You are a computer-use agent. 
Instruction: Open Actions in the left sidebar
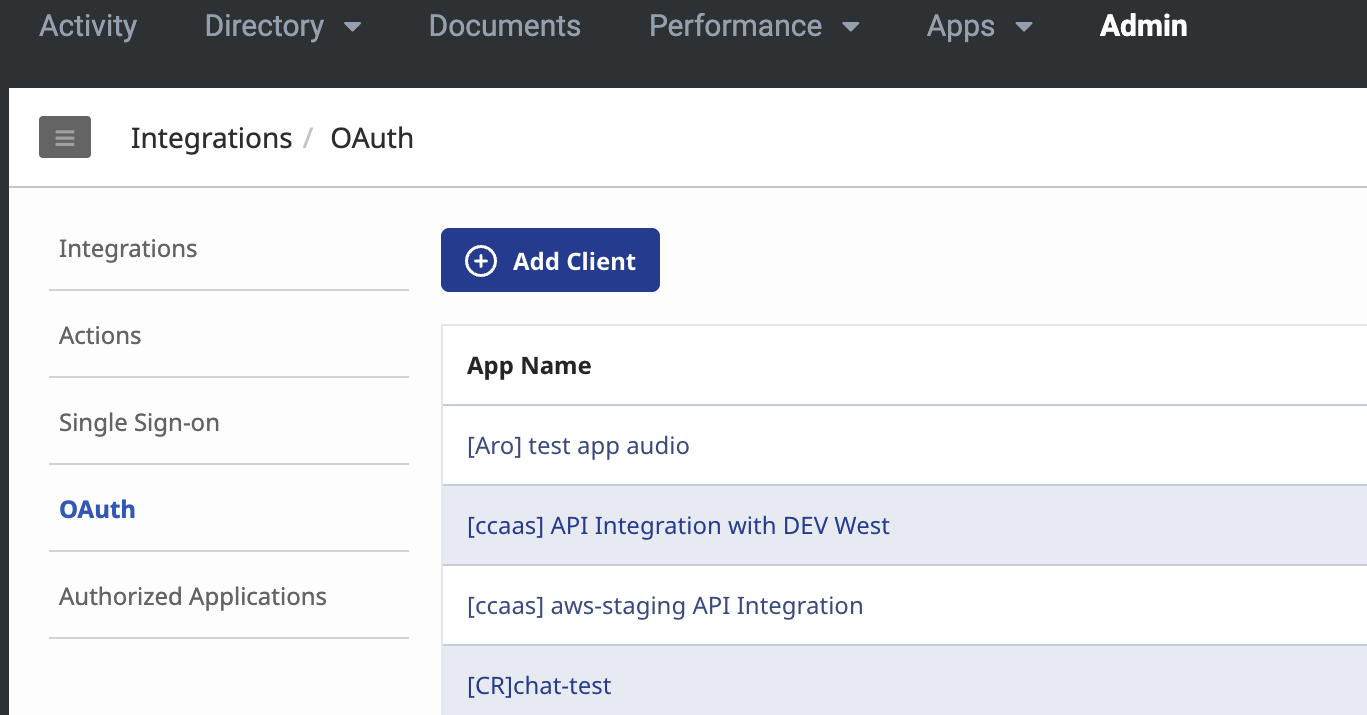[x=100, y=335]
